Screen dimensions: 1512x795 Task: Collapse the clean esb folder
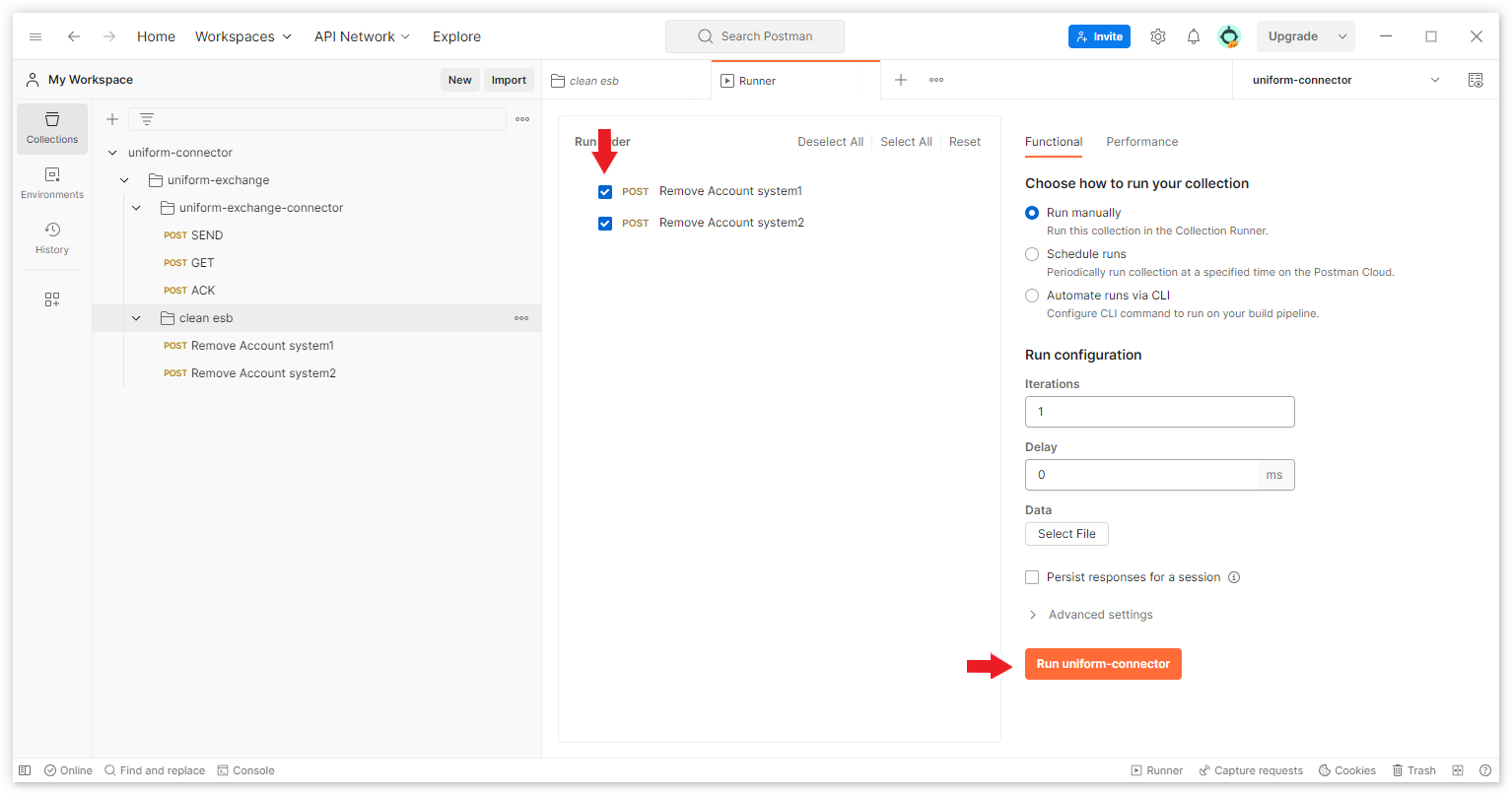click(136, 317)
